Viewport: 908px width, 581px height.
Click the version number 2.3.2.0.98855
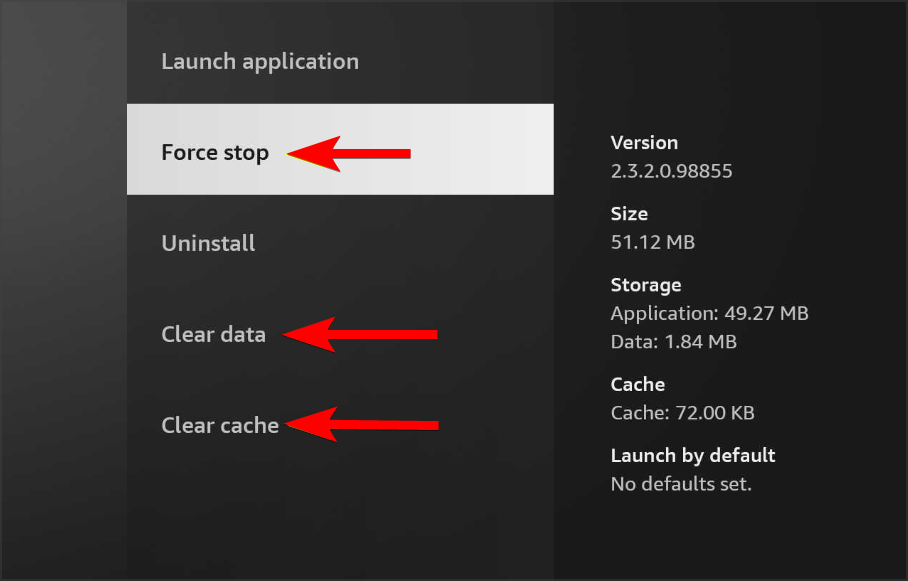(671, 171)
